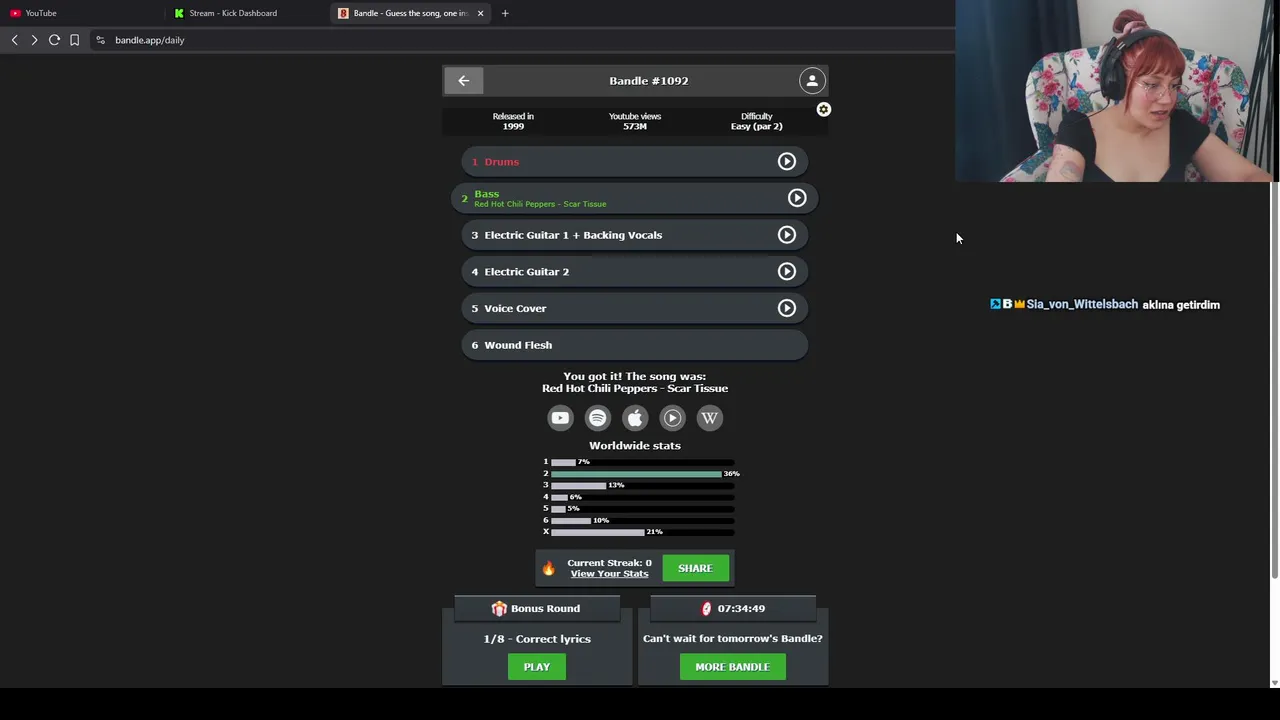Click the Red Hot Chili Peppers answer text
This screenshot has height=720, width=1280.
[635, 388]
